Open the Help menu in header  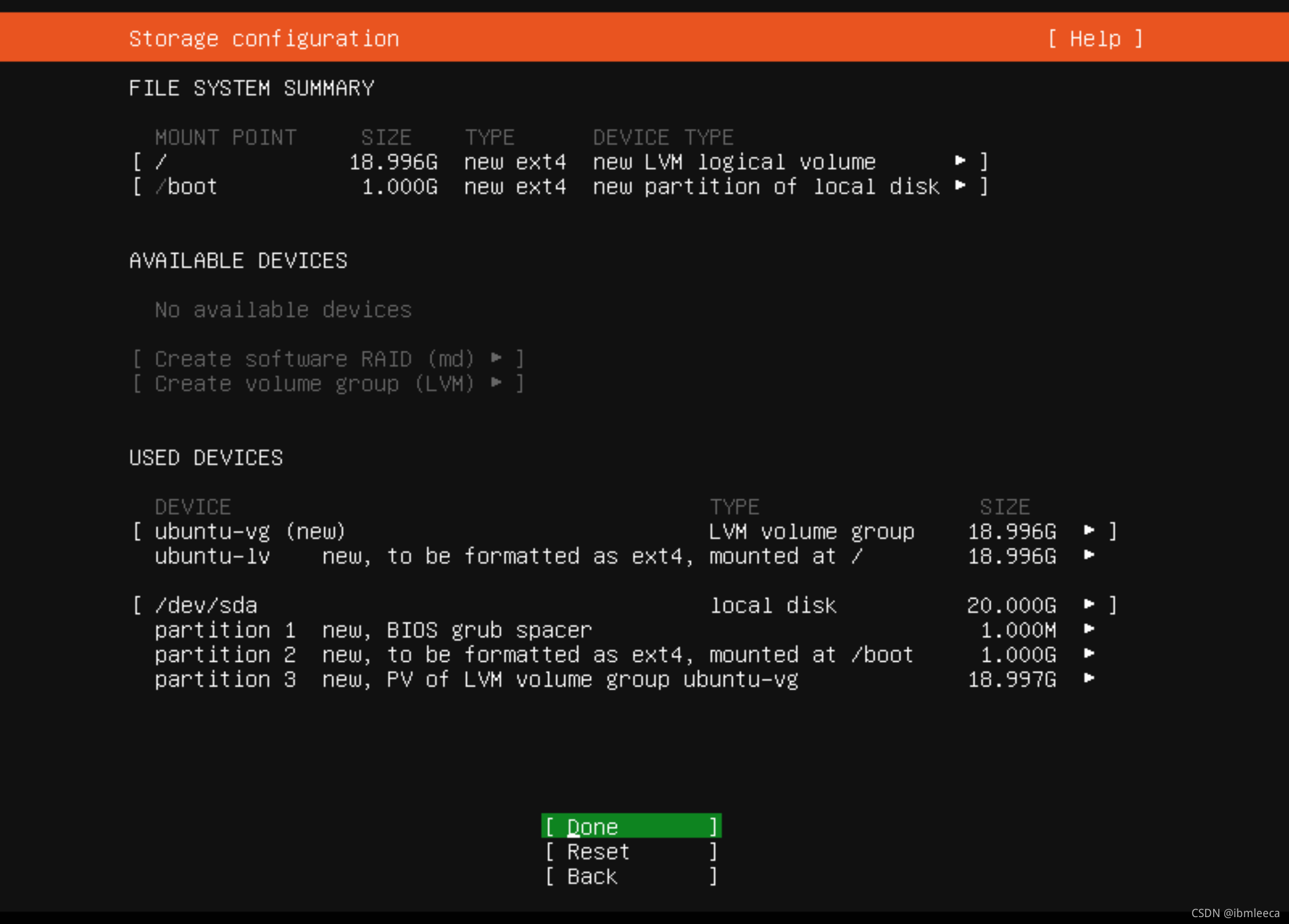1095,38
